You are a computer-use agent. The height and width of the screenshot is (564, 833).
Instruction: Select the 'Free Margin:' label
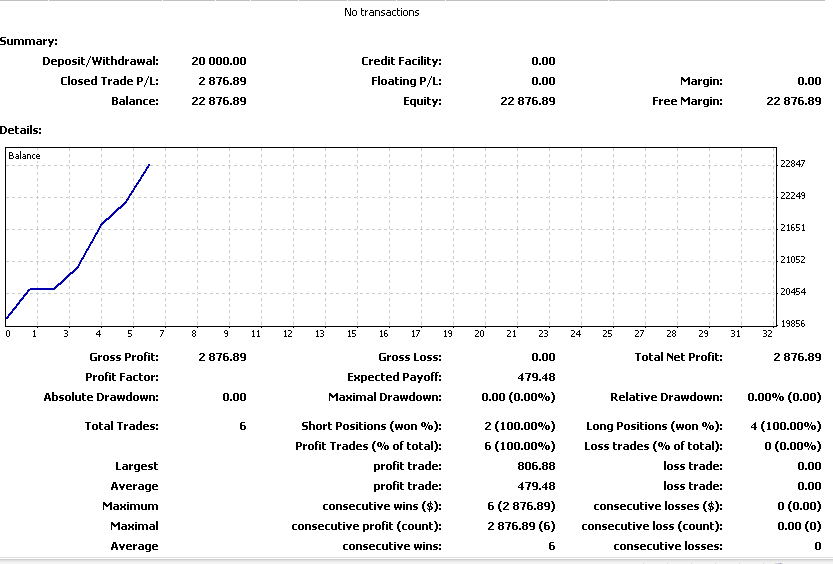(687, 101)
